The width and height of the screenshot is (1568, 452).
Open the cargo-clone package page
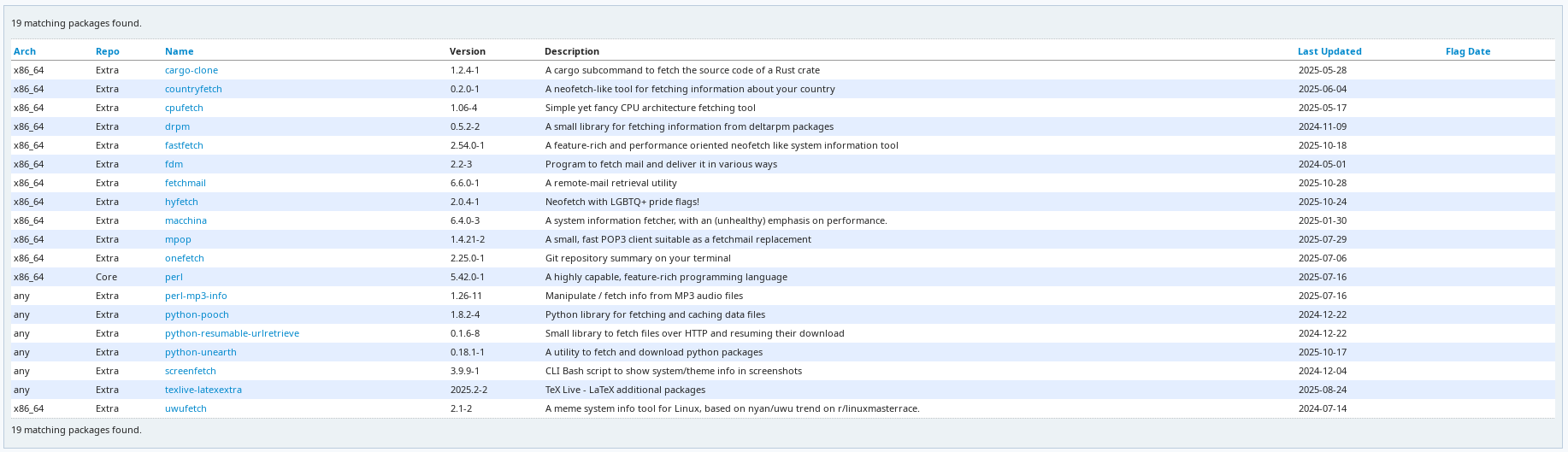coord(192,70)
